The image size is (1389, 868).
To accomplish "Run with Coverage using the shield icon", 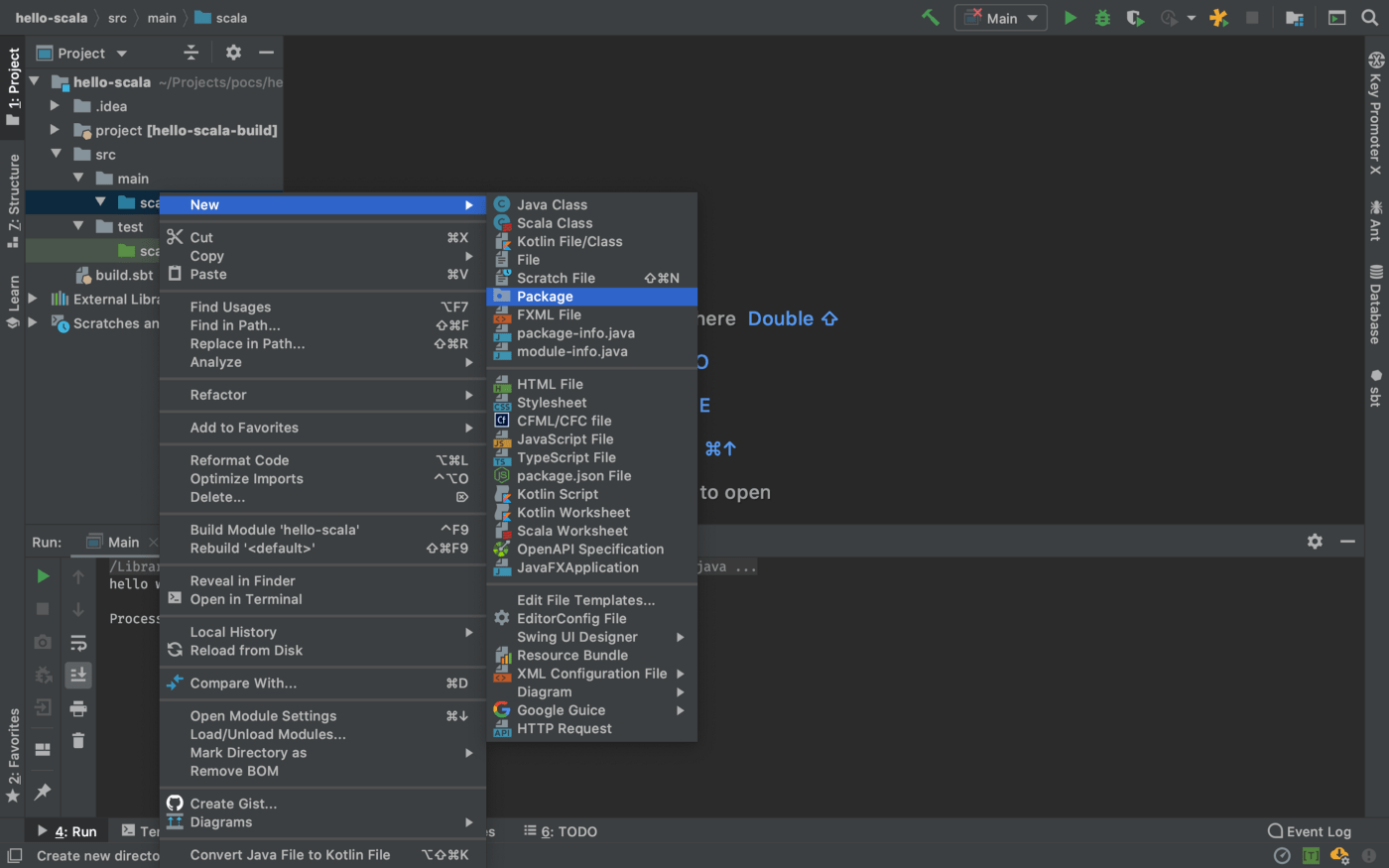I will tap(1134, 18).
